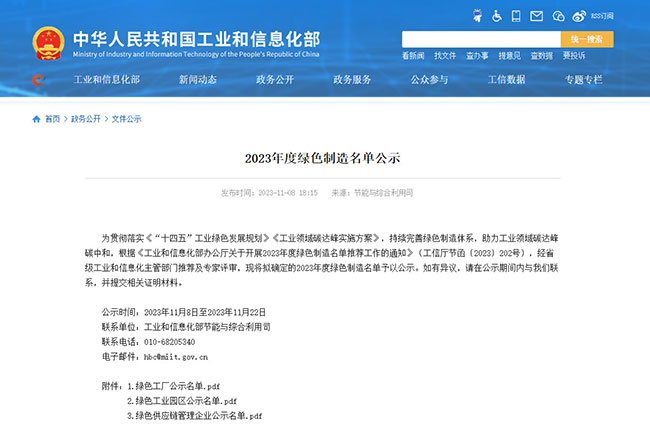650x434 pixels.
Task: Click the source 节能与综合利用司 text
Action: coord(383,193)
